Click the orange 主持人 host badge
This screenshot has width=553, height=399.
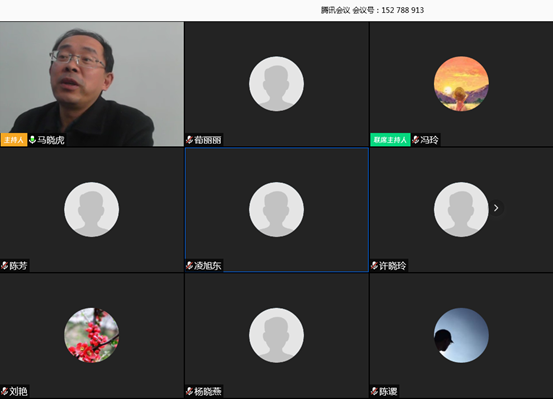14,140
